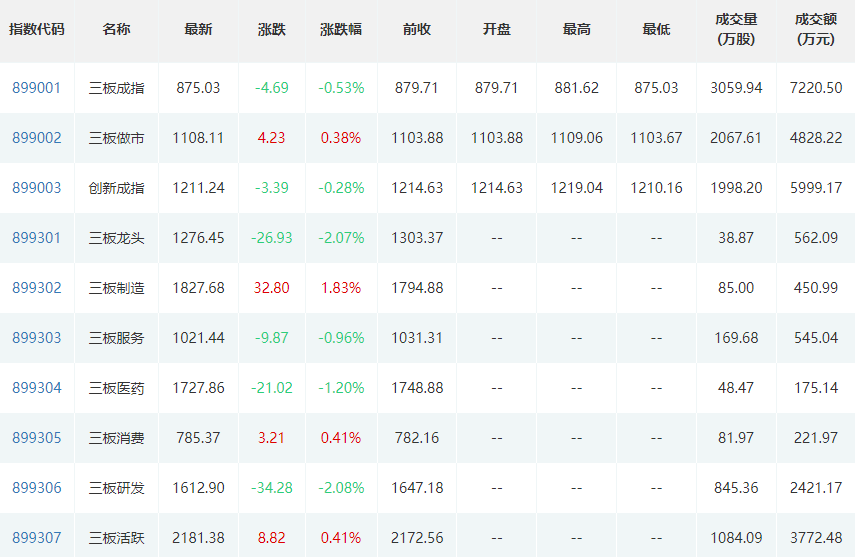Open index code 899306 link
855x557 pixels.
(37, 488)
